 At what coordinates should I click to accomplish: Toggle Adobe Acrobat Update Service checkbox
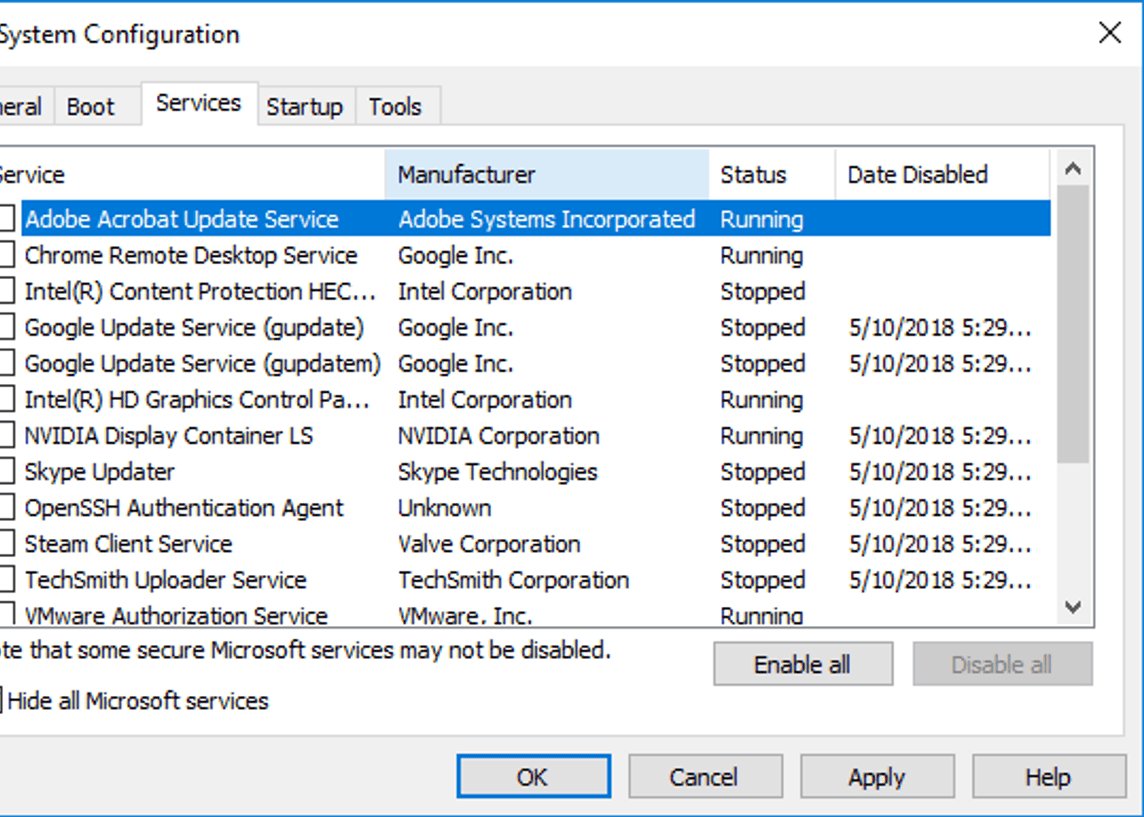click(6, 219)
